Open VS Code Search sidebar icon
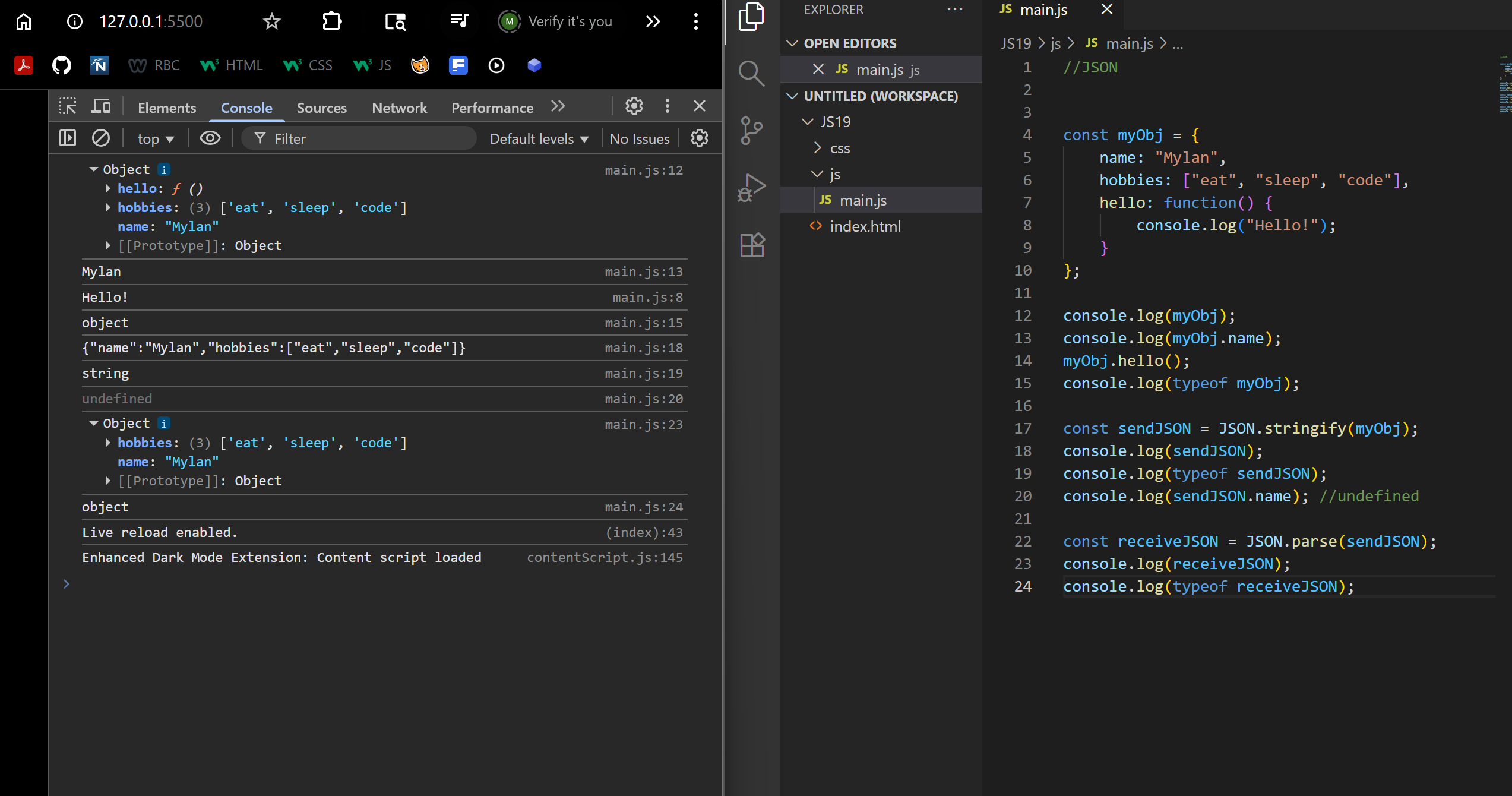The image size is (1512, 796). 751,74
